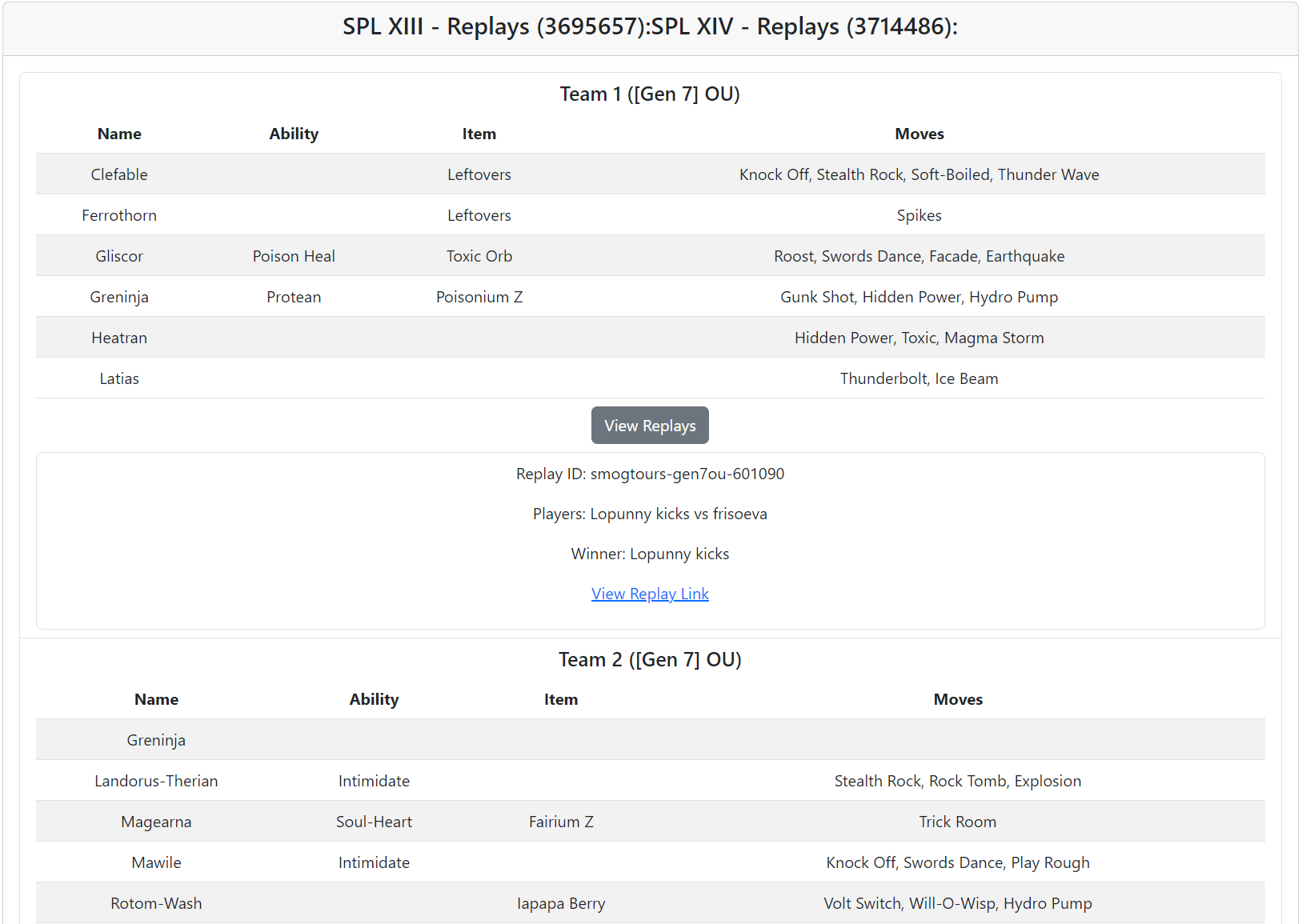Screen dimensions: 1302x924
Task: Click the page header with SPL XIII Replays
Action: tap(650, 27)
